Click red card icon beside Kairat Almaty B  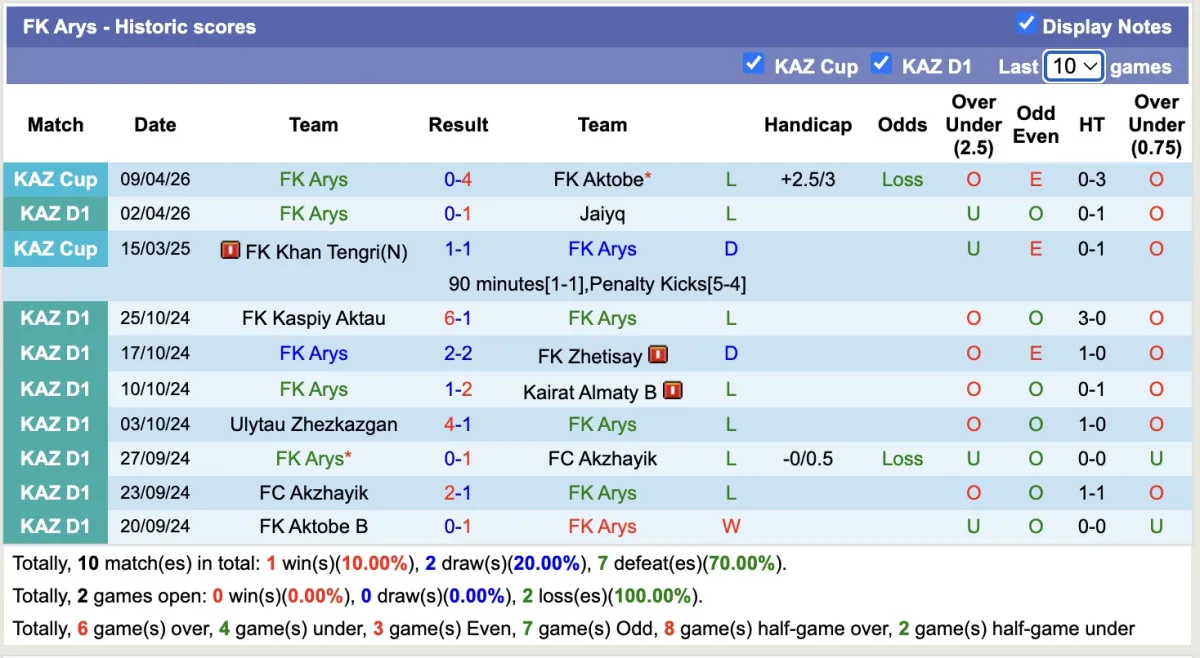pos(673,390)
